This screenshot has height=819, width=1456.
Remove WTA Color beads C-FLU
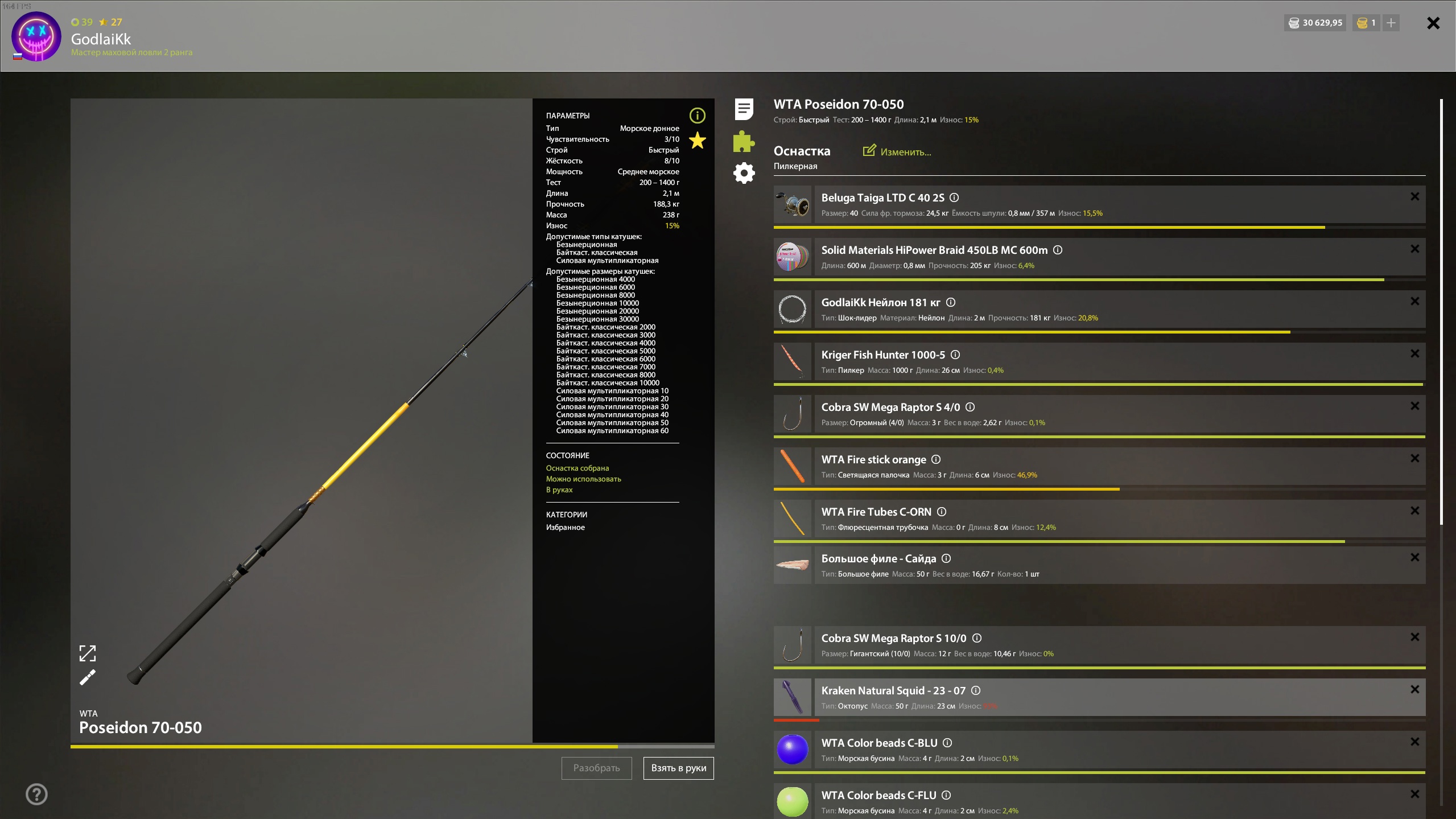coord(1414,794)
